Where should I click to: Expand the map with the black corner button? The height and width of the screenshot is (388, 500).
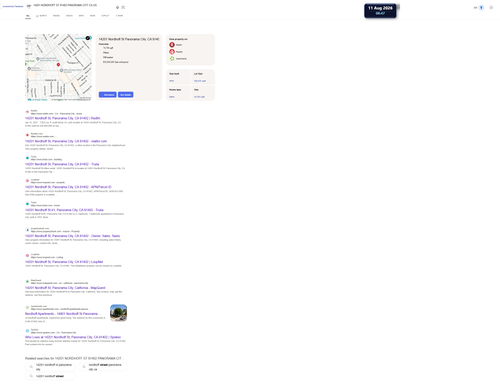88,38
